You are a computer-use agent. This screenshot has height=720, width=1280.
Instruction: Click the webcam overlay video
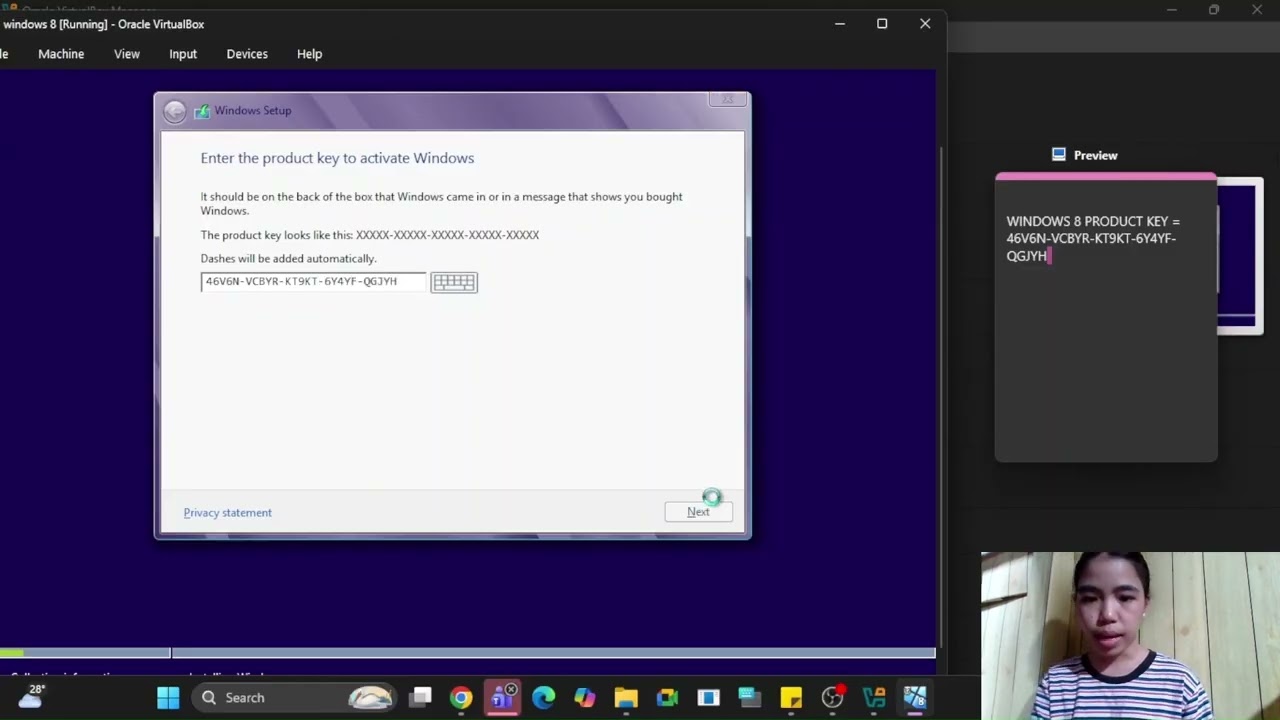pyautogui.click(x=1130, y=636)
